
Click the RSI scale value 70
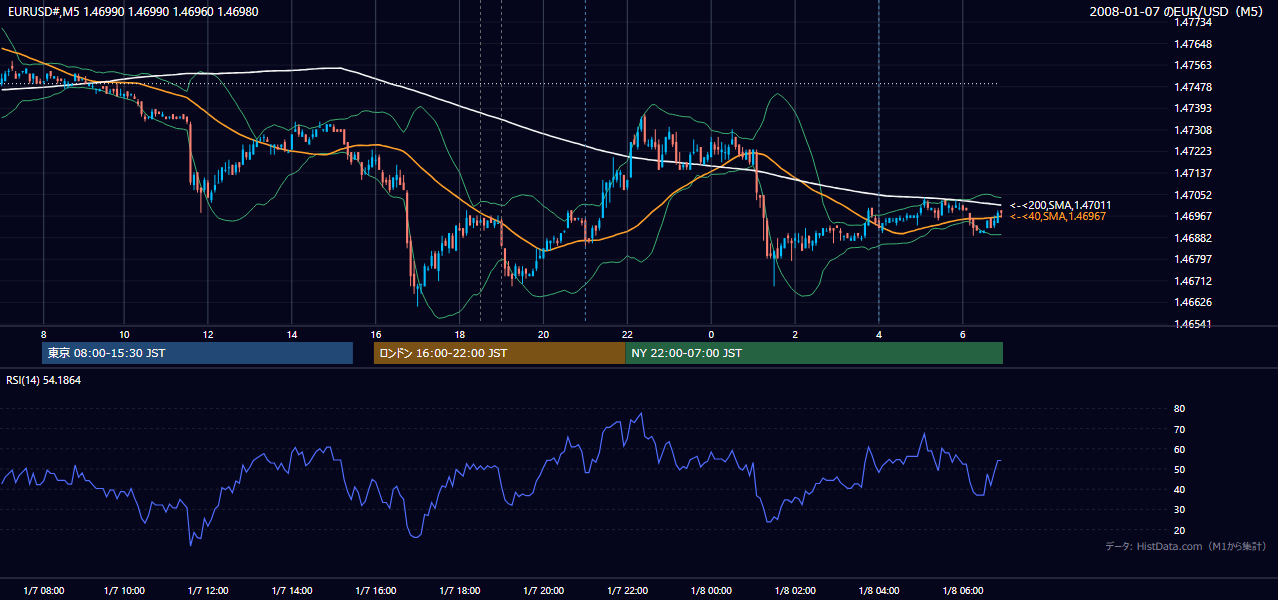[1179, 429]
